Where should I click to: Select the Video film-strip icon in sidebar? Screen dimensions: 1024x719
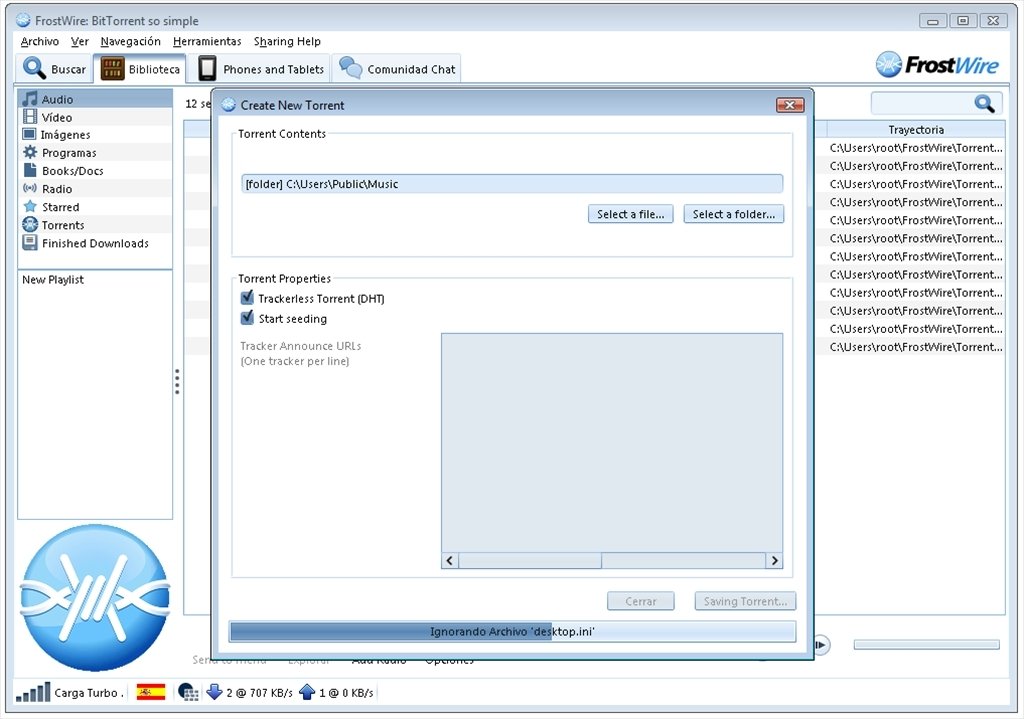click(x=30, y=117)
